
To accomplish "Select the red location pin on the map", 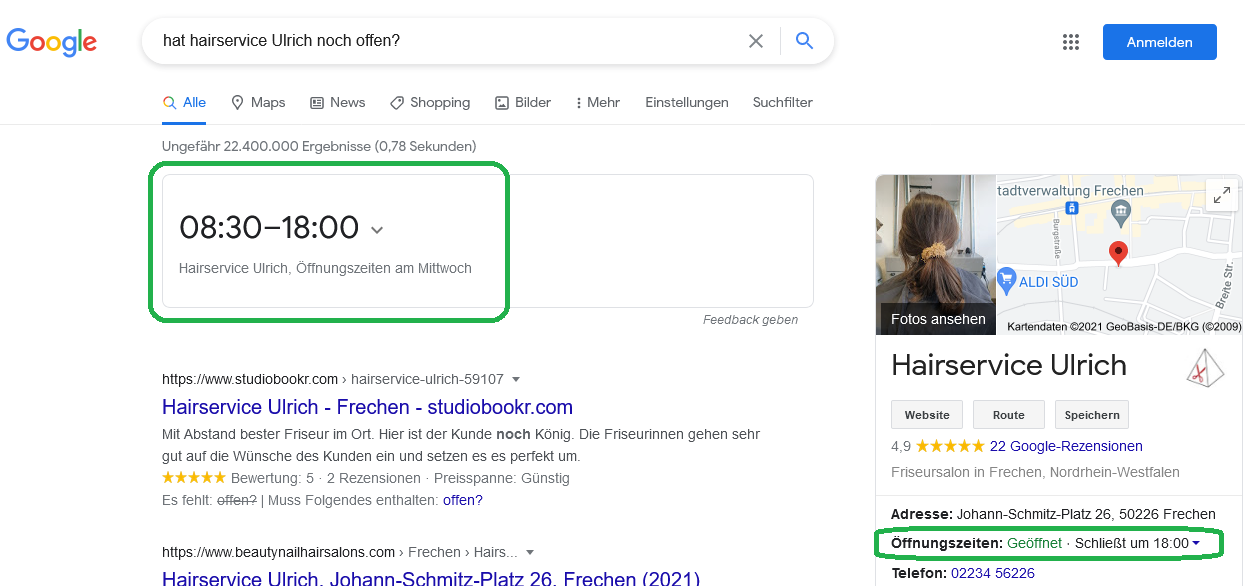I will 1119,253.
